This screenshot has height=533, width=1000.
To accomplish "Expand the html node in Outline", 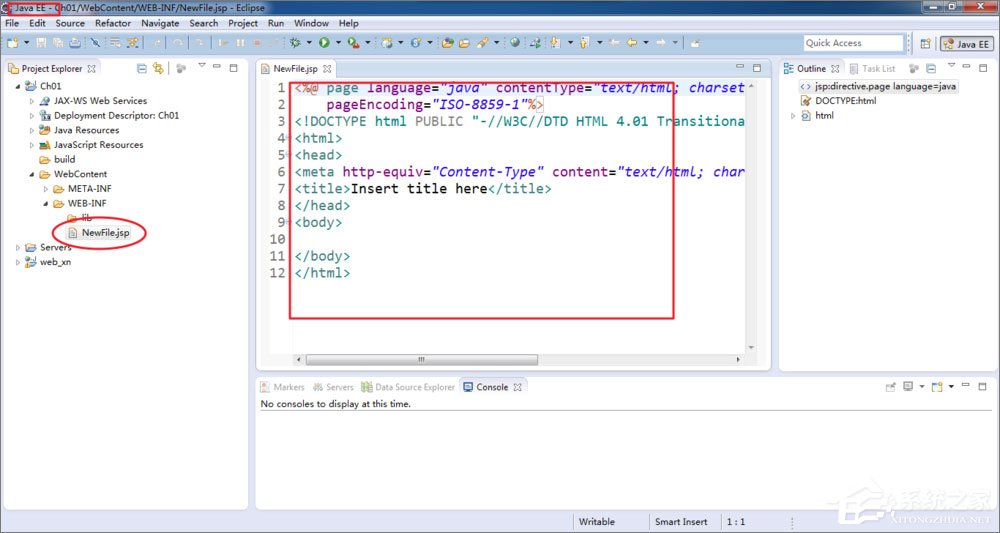I will pyautogui.click(x=793, y=116).
